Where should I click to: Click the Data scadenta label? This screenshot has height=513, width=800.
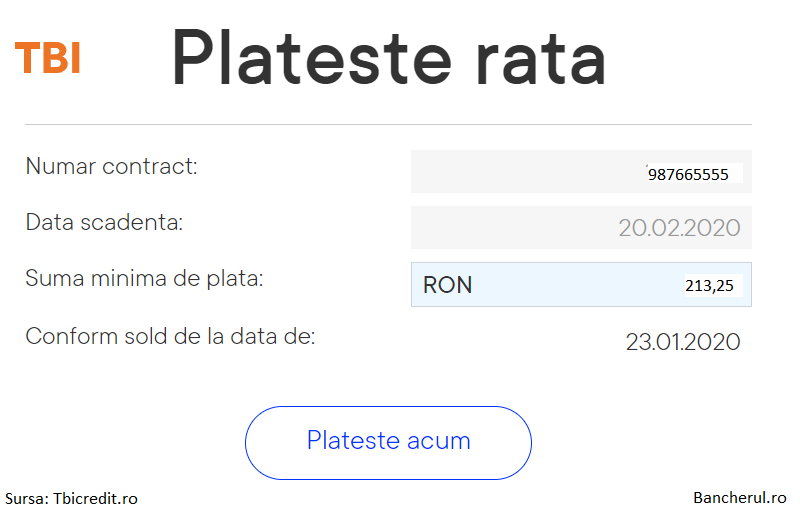click(x=104, y=223)
